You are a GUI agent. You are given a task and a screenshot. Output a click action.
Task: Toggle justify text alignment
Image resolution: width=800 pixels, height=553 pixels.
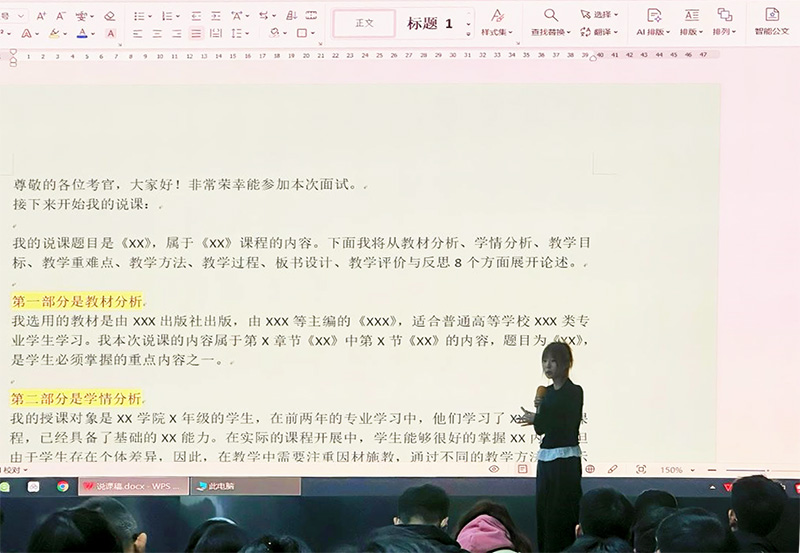[196, 34]
